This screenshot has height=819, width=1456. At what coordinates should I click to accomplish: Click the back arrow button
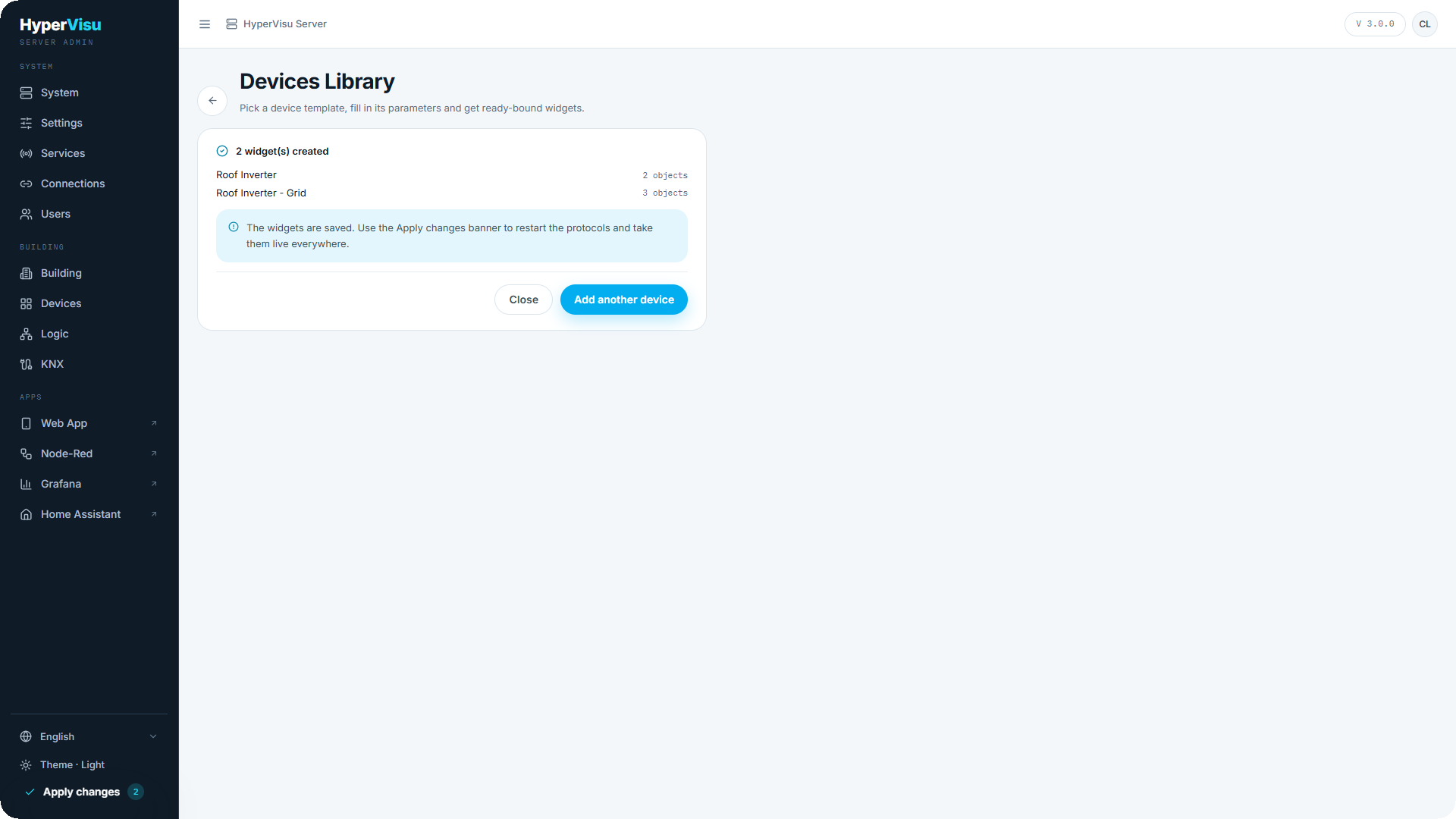point(212,101)
